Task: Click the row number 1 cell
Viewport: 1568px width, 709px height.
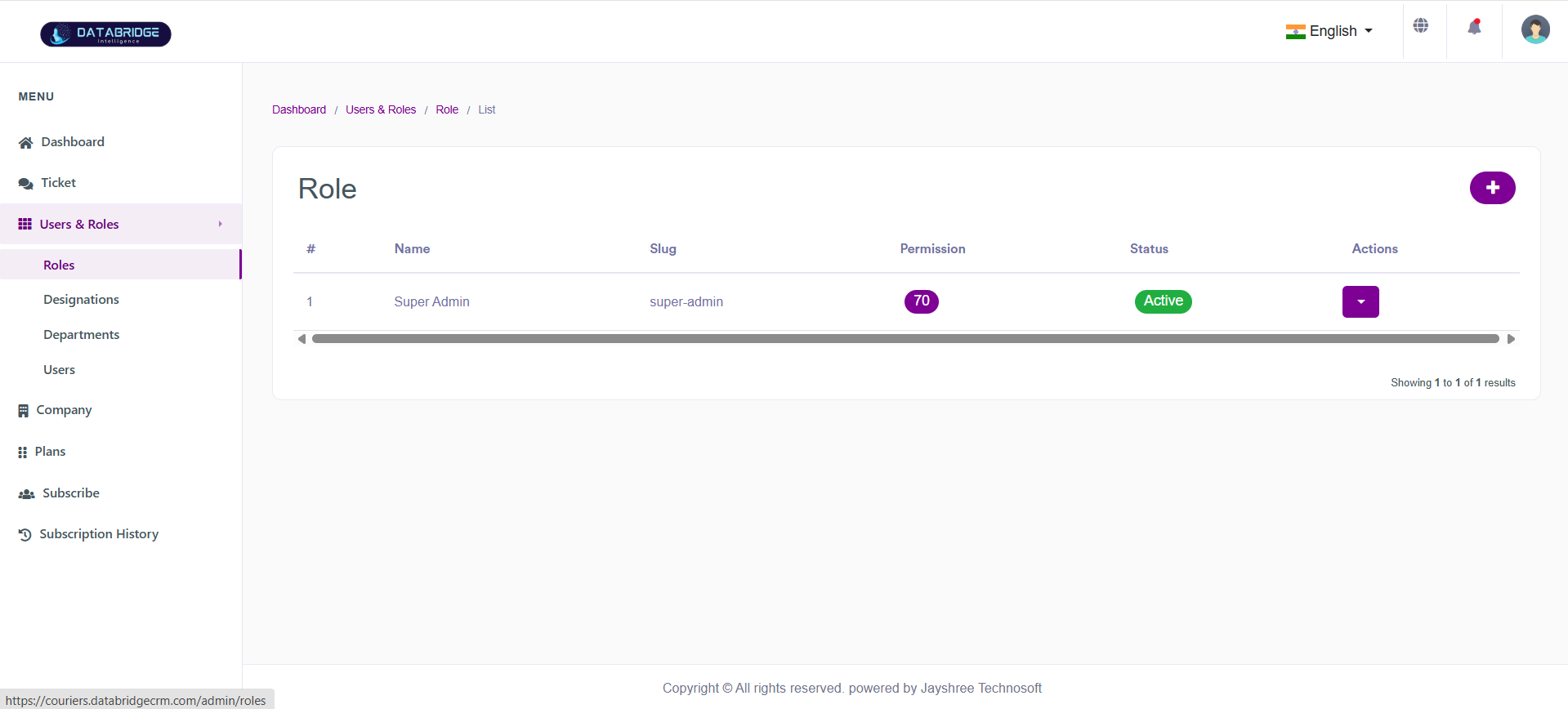Action: click(310, 302)
